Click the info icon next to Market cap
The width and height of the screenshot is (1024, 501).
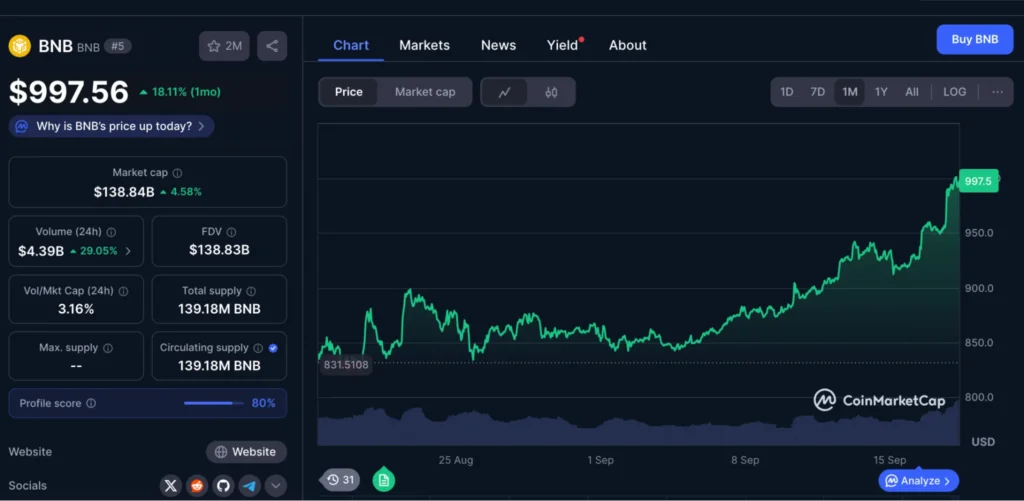click(178, 173)
